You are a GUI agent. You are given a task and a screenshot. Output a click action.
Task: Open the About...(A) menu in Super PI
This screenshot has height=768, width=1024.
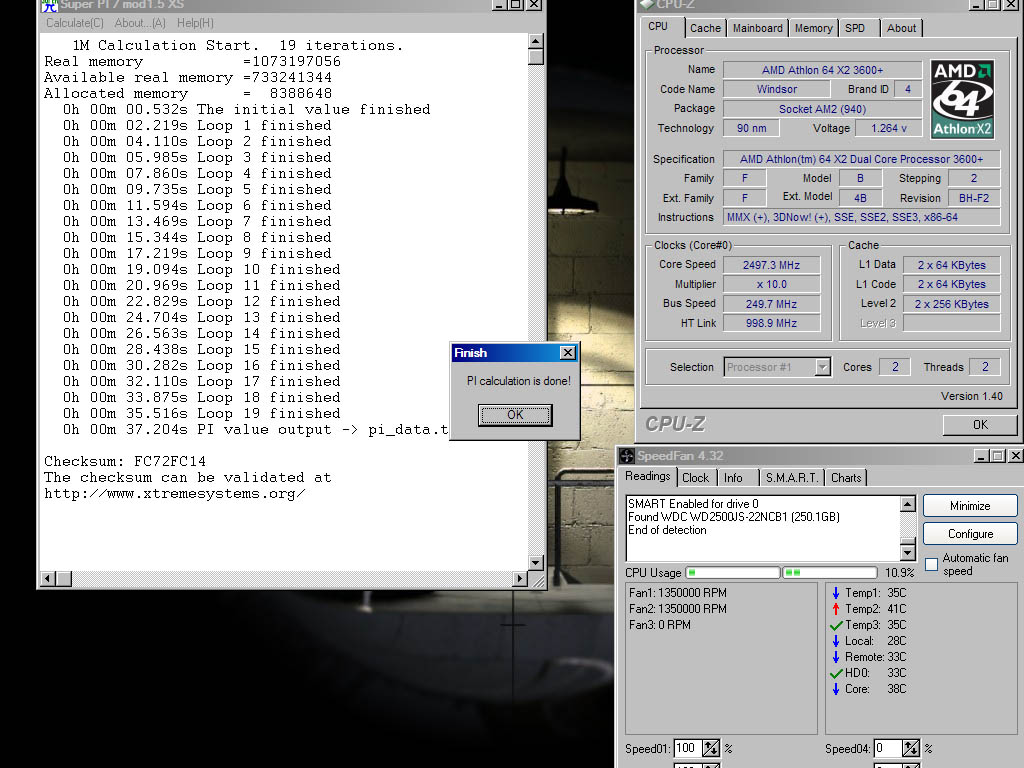coord(140,23)
